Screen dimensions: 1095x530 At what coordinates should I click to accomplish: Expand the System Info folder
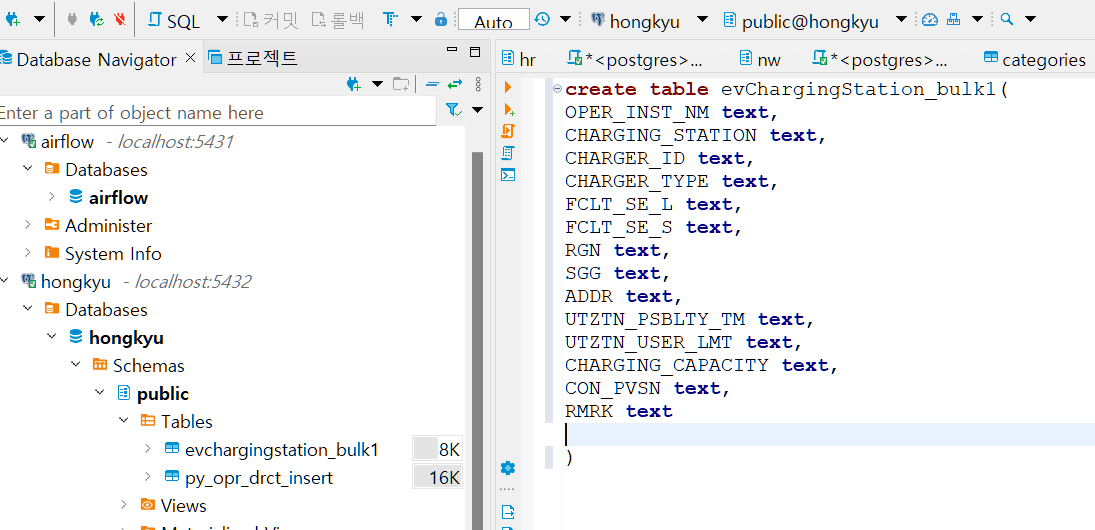pyautogui.click(x=28, y=253)
